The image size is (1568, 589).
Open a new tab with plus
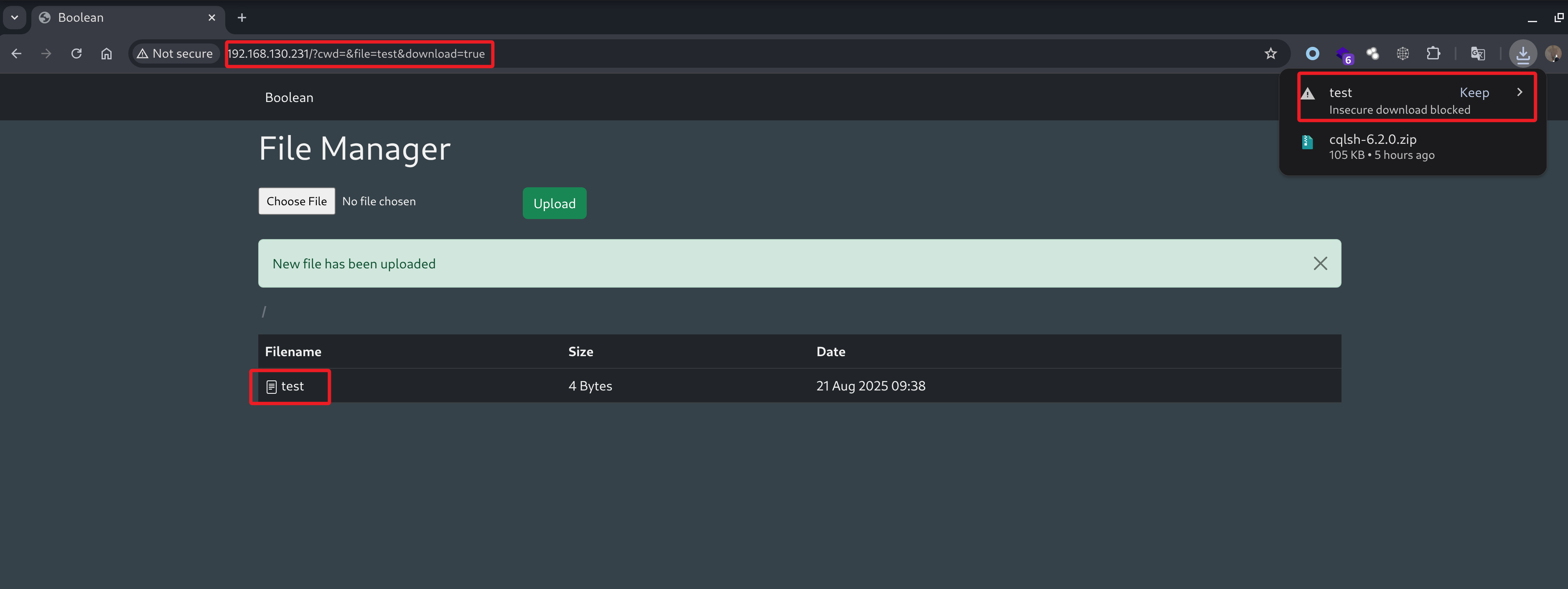point(242,18)
